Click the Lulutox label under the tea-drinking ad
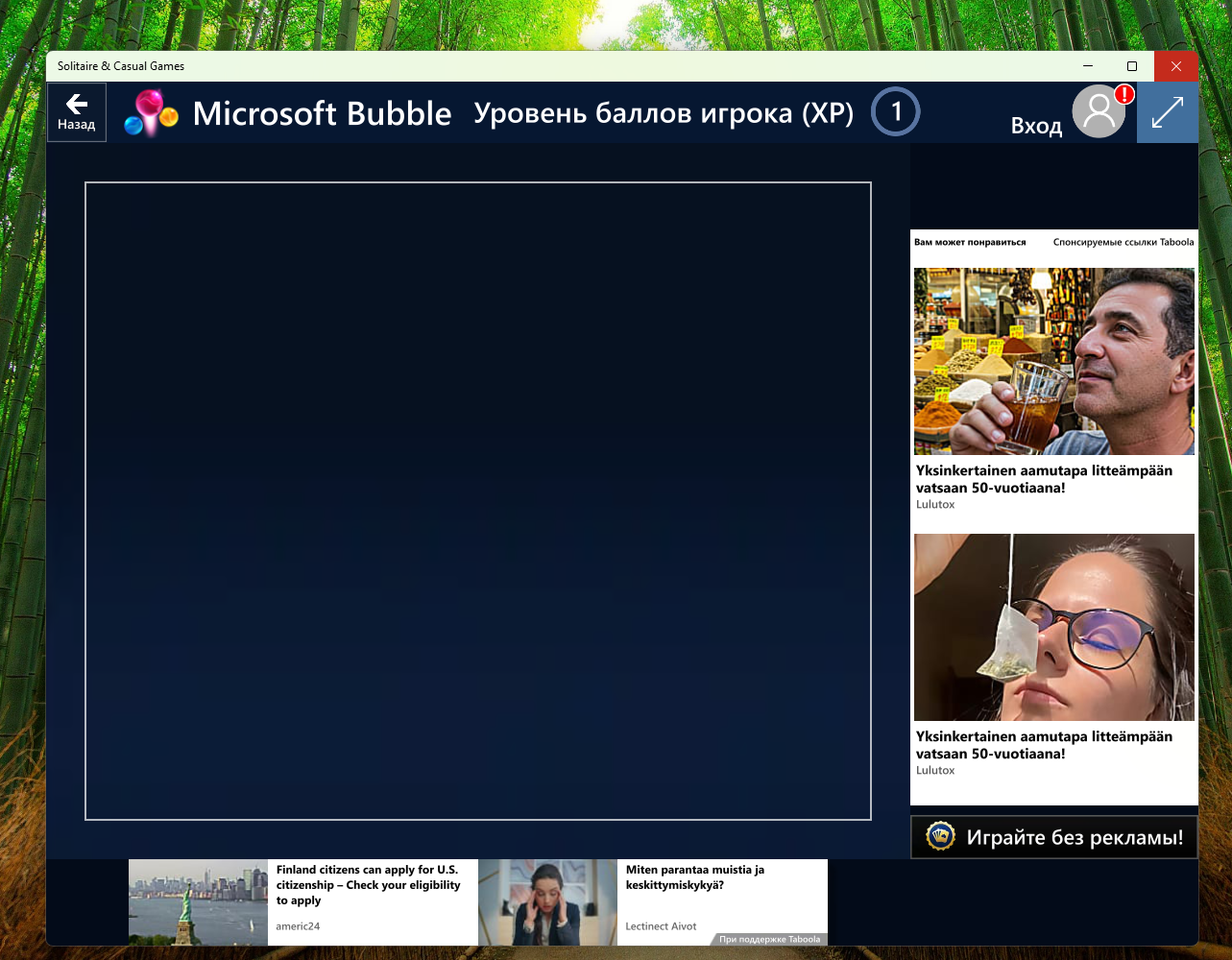 pyautogui.click(x=935, y=504)
